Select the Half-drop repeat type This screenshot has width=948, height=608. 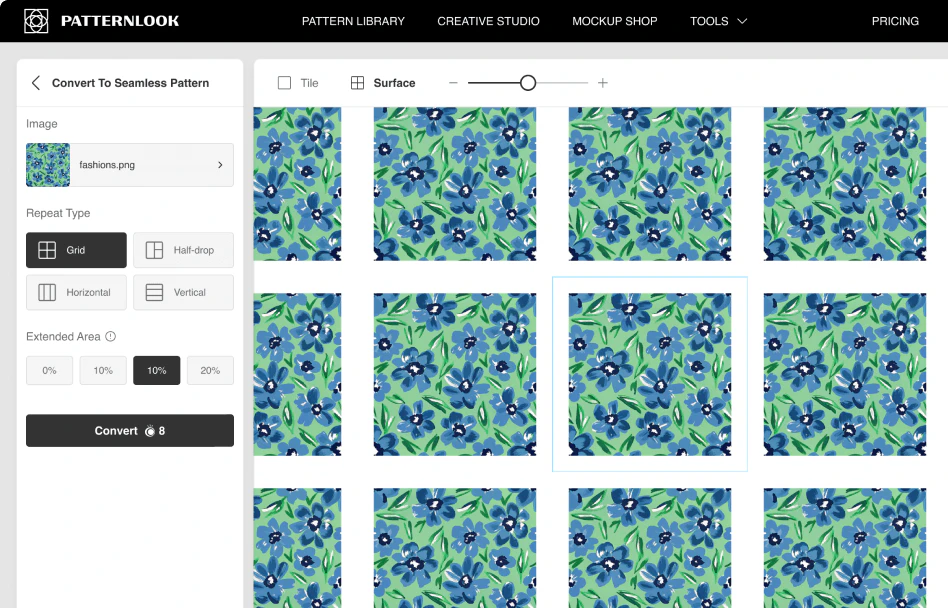pyautogui.click(x=183, y=250)
